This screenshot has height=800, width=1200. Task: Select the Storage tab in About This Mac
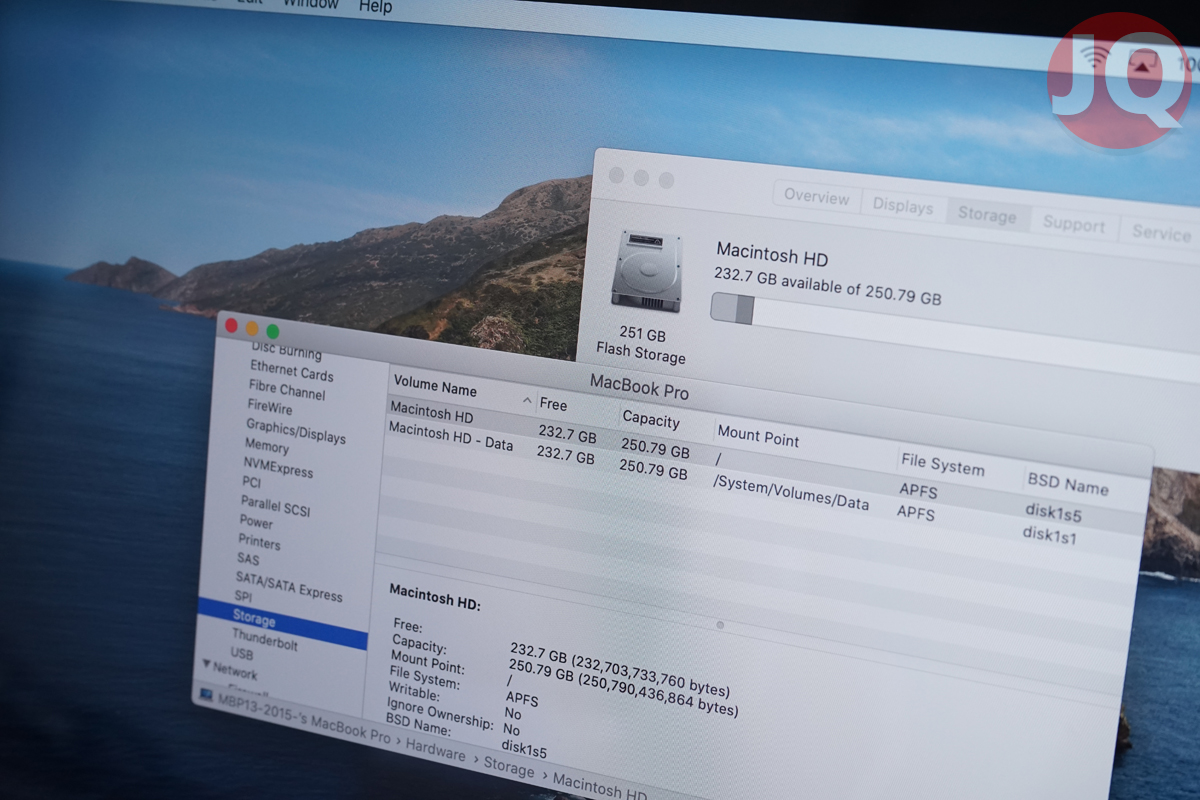[x=986, y=215]
